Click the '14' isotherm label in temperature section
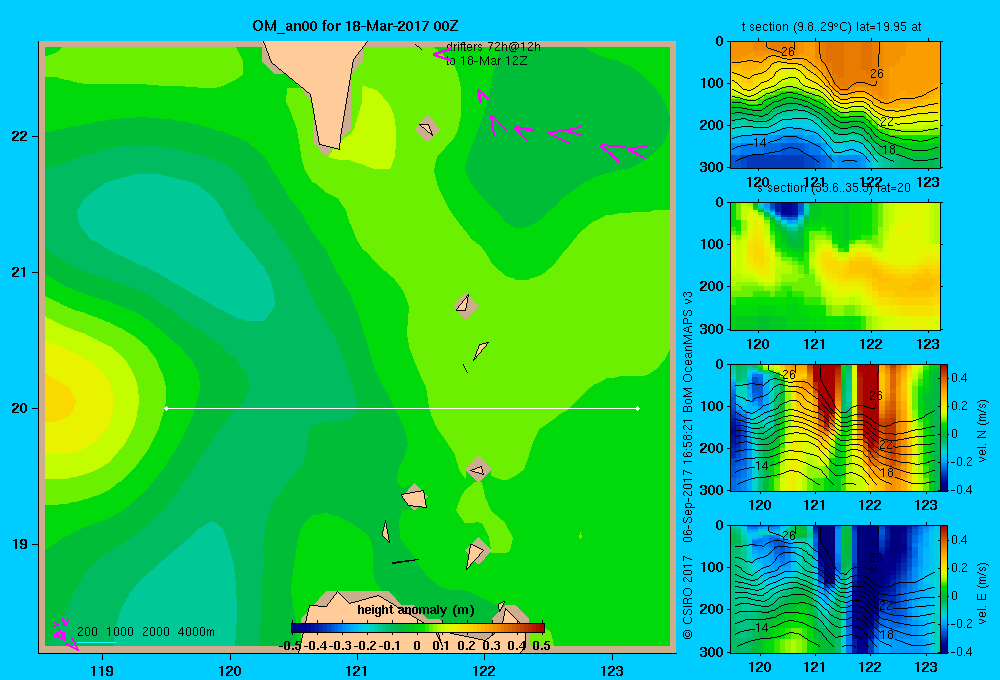Screen dimensions: 1000x680 coord(760,143)
